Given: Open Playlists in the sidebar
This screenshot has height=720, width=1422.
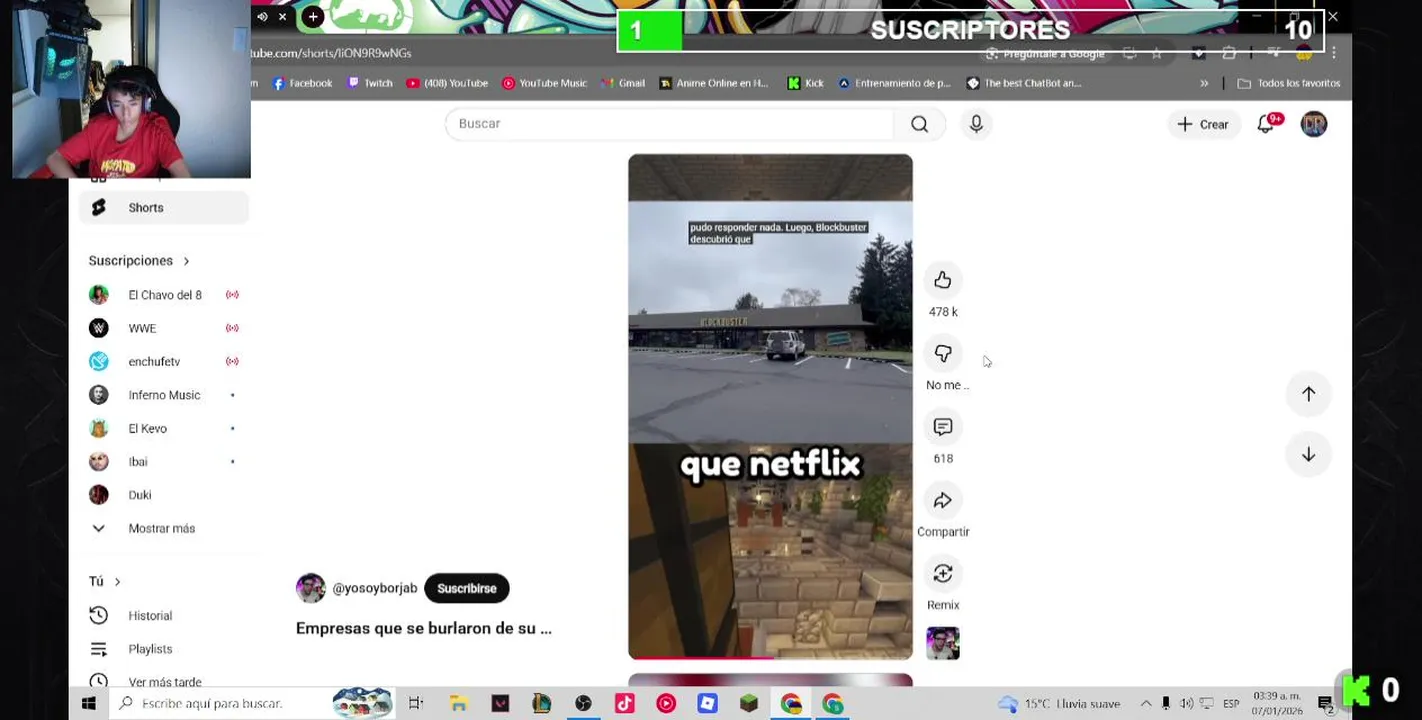Looking at the screenshot, I should coord(163,649).
